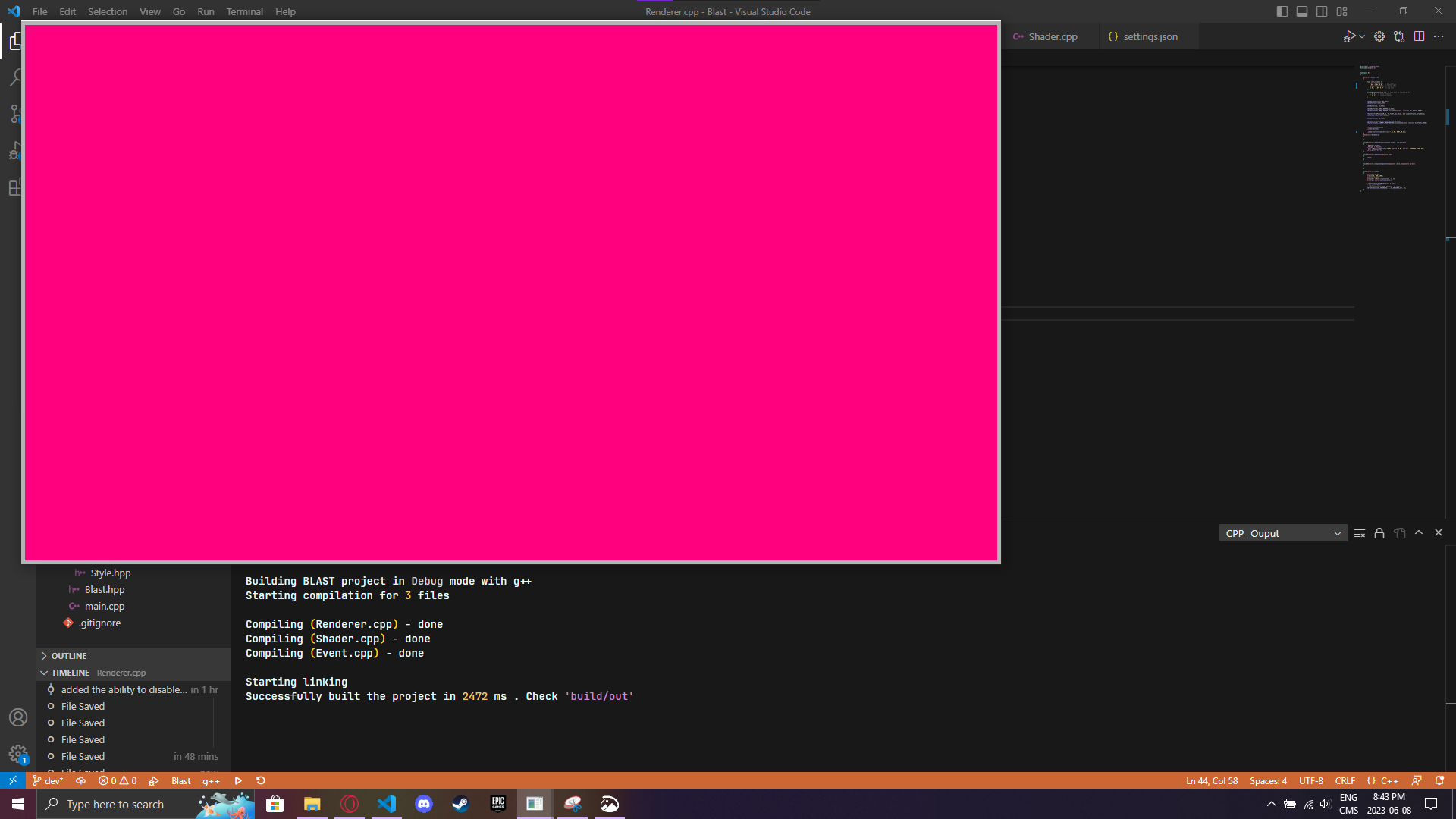Open the Accounts icon in activity bar
Image resolution: width=1456 pixels, height=819 pixels.
[18, 717]
